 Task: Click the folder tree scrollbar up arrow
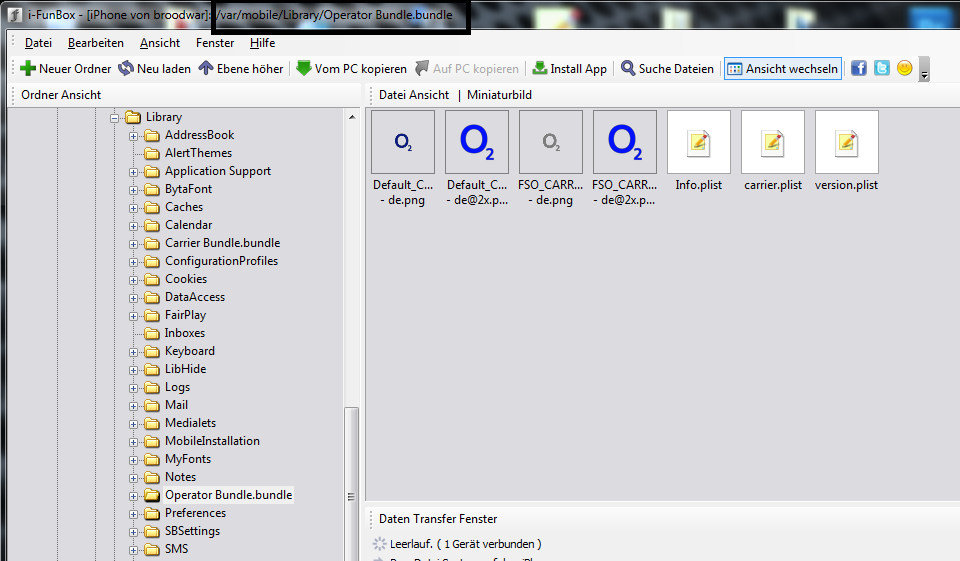[352, 116]
